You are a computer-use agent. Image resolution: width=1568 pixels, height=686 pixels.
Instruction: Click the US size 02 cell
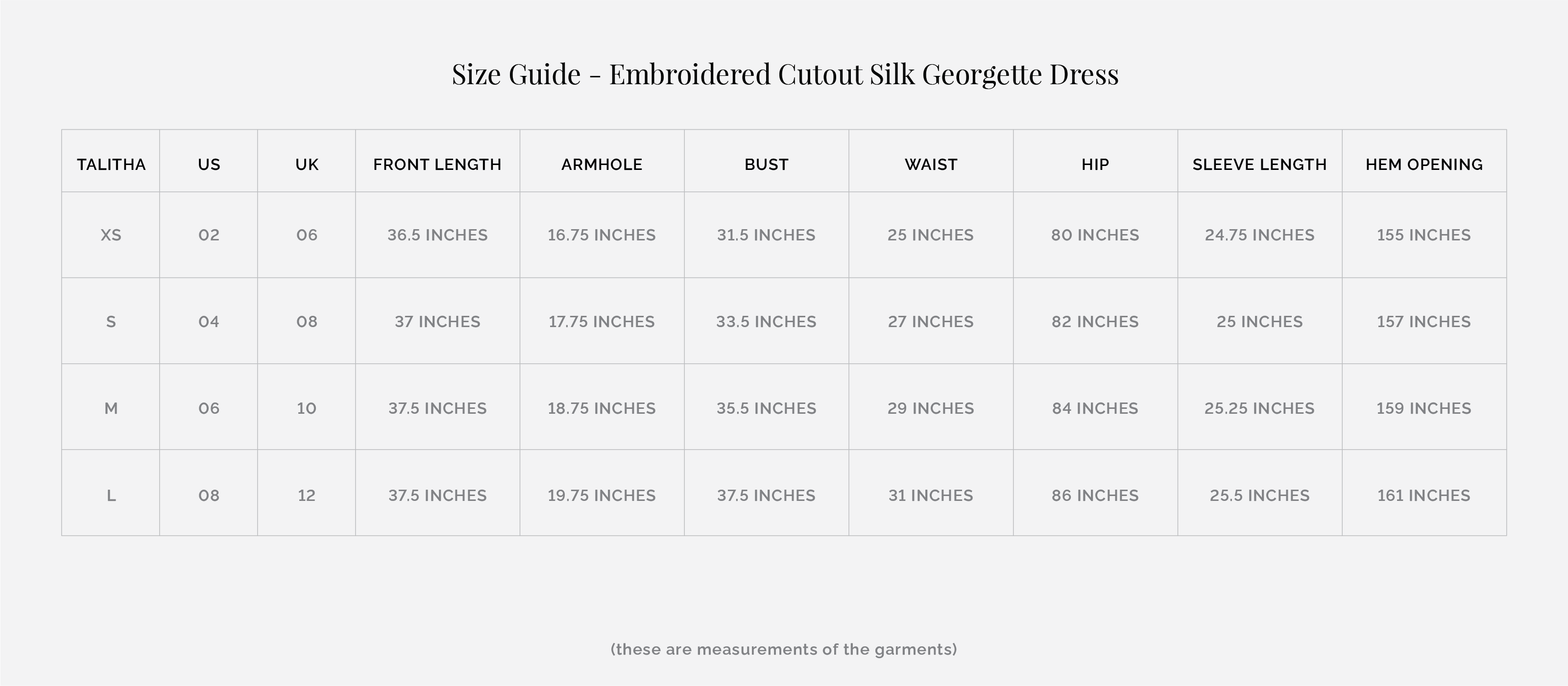coord(209,235)
